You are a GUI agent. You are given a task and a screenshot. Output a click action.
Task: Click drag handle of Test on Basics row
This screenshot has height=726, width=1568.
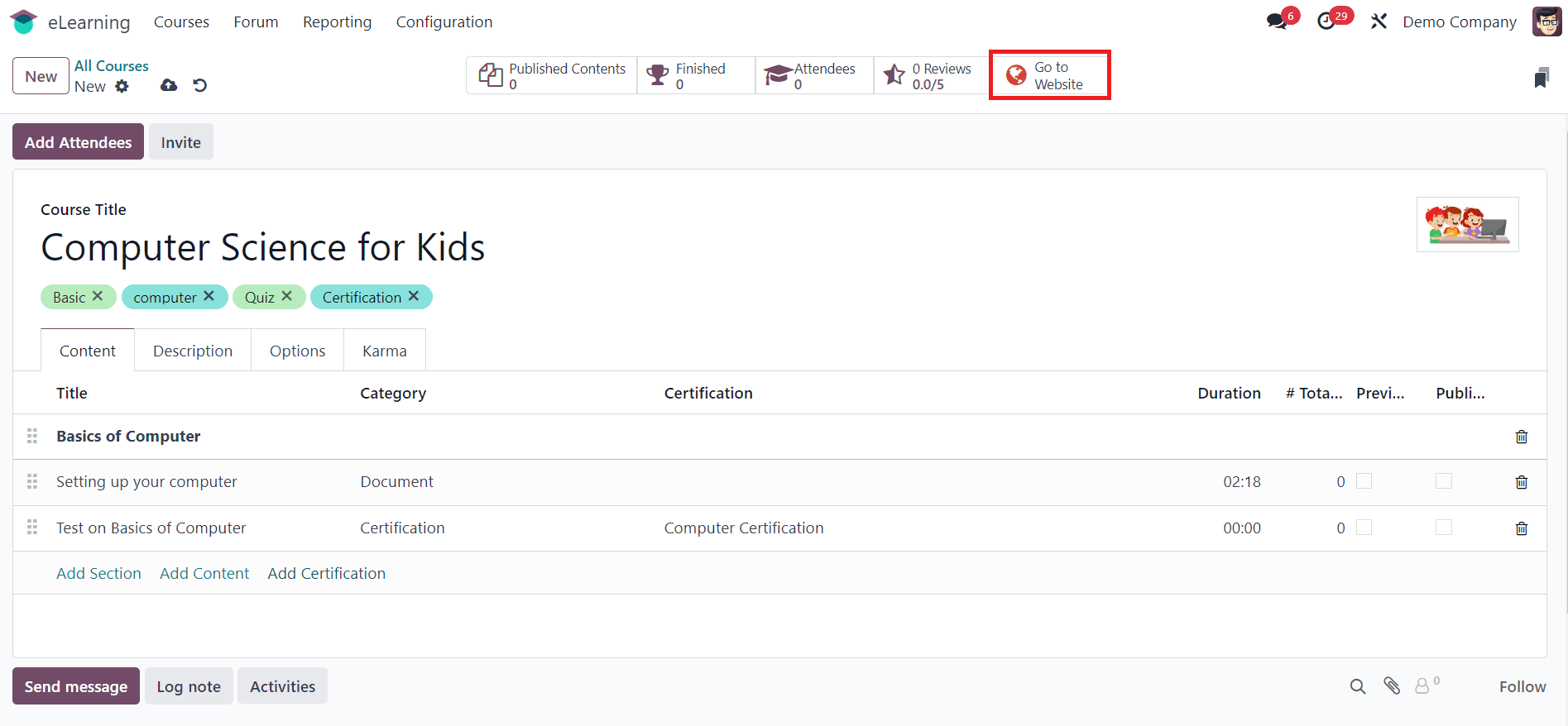(x=32, y=527)
